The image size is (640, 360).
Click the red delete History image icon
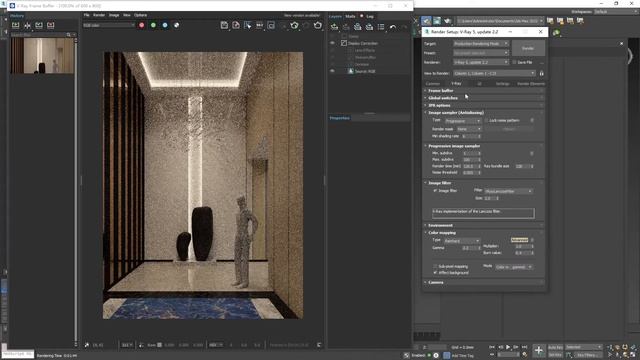pyautogui.click(x=51, y=25)
